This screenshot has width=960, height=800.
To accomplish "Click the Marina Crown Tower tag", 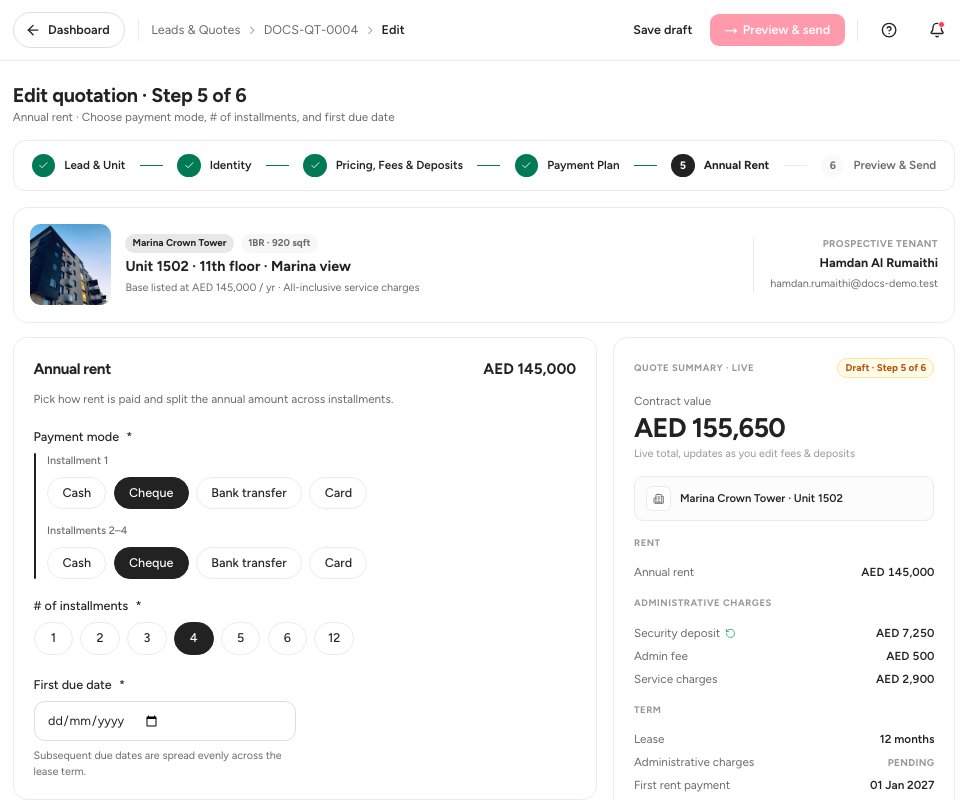I will pyautogui.click(x=179, y=243).
